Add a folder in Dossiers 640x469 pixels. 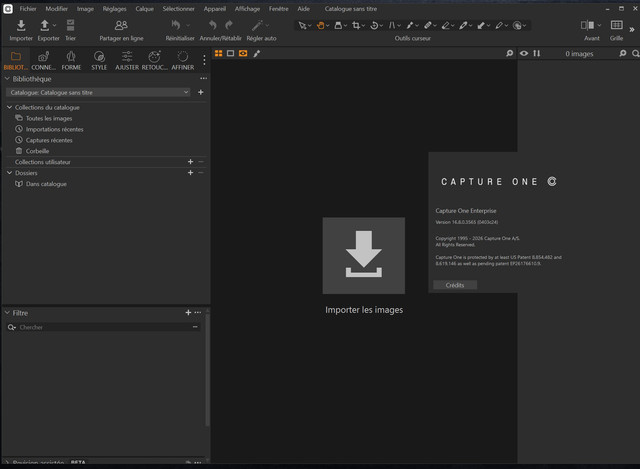pyautogui.click(x=190, y=173)
